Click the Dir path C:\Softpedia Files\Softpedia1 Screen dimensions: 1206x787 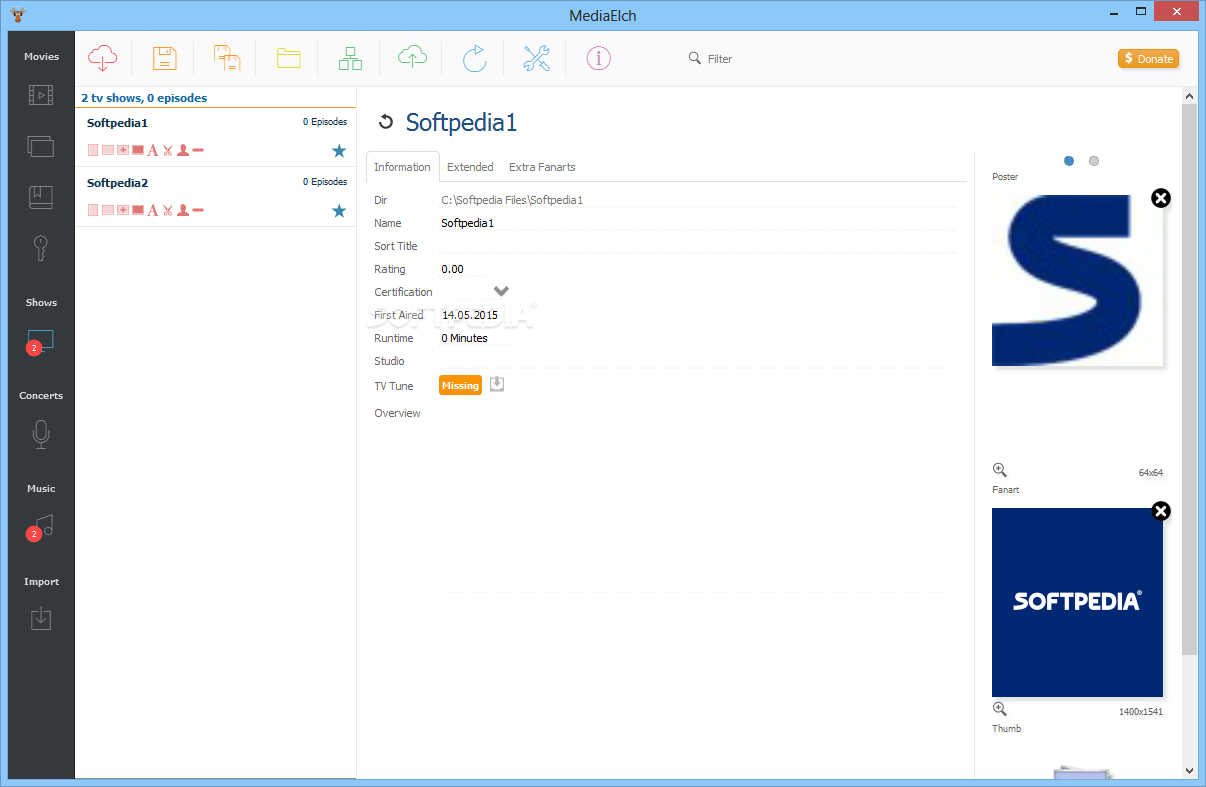click(x=512, y=200)
